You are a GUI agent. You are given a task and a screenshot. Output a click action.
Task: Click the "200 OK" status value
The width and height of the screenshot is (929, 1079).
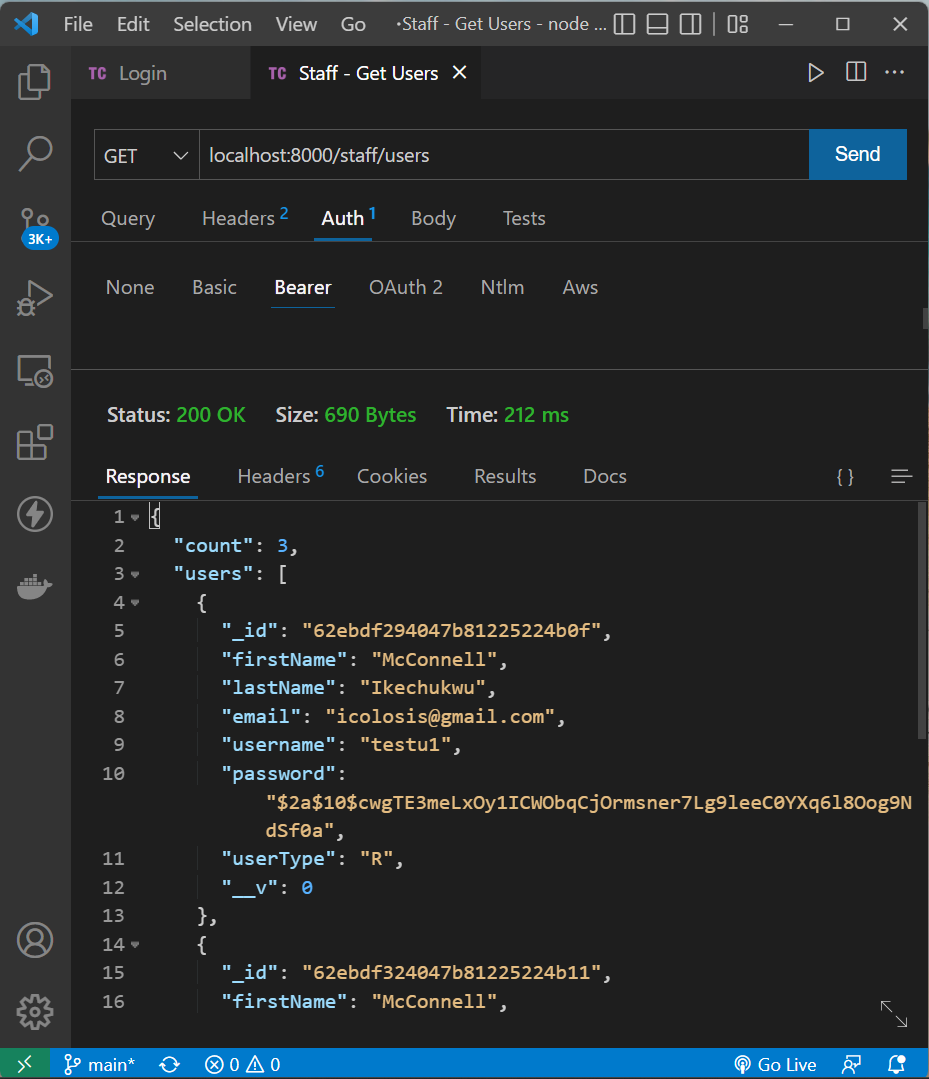click(211, 415)
